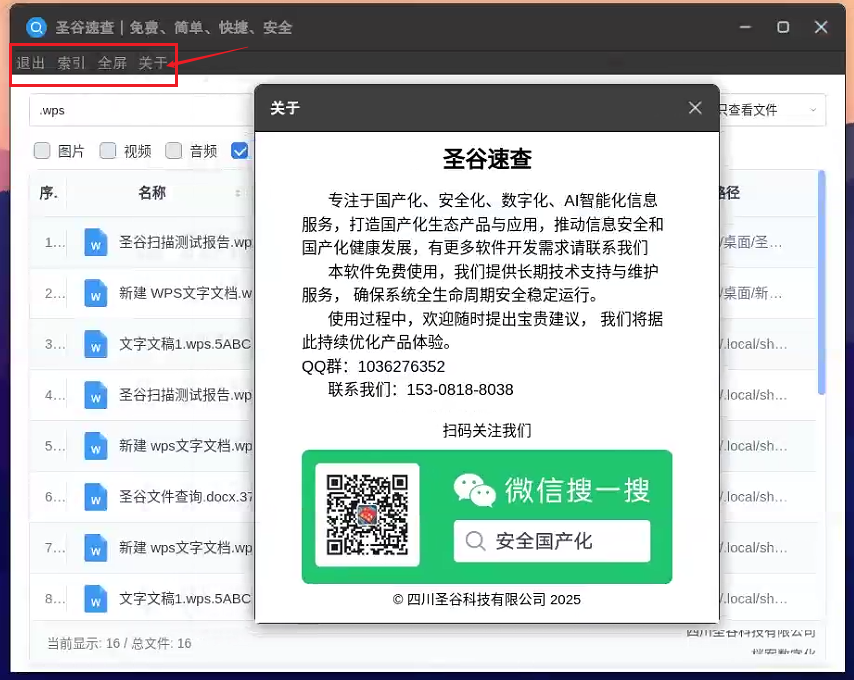Click the document icon in row 3
854x680 pixels.
click(x=95, y=344)
